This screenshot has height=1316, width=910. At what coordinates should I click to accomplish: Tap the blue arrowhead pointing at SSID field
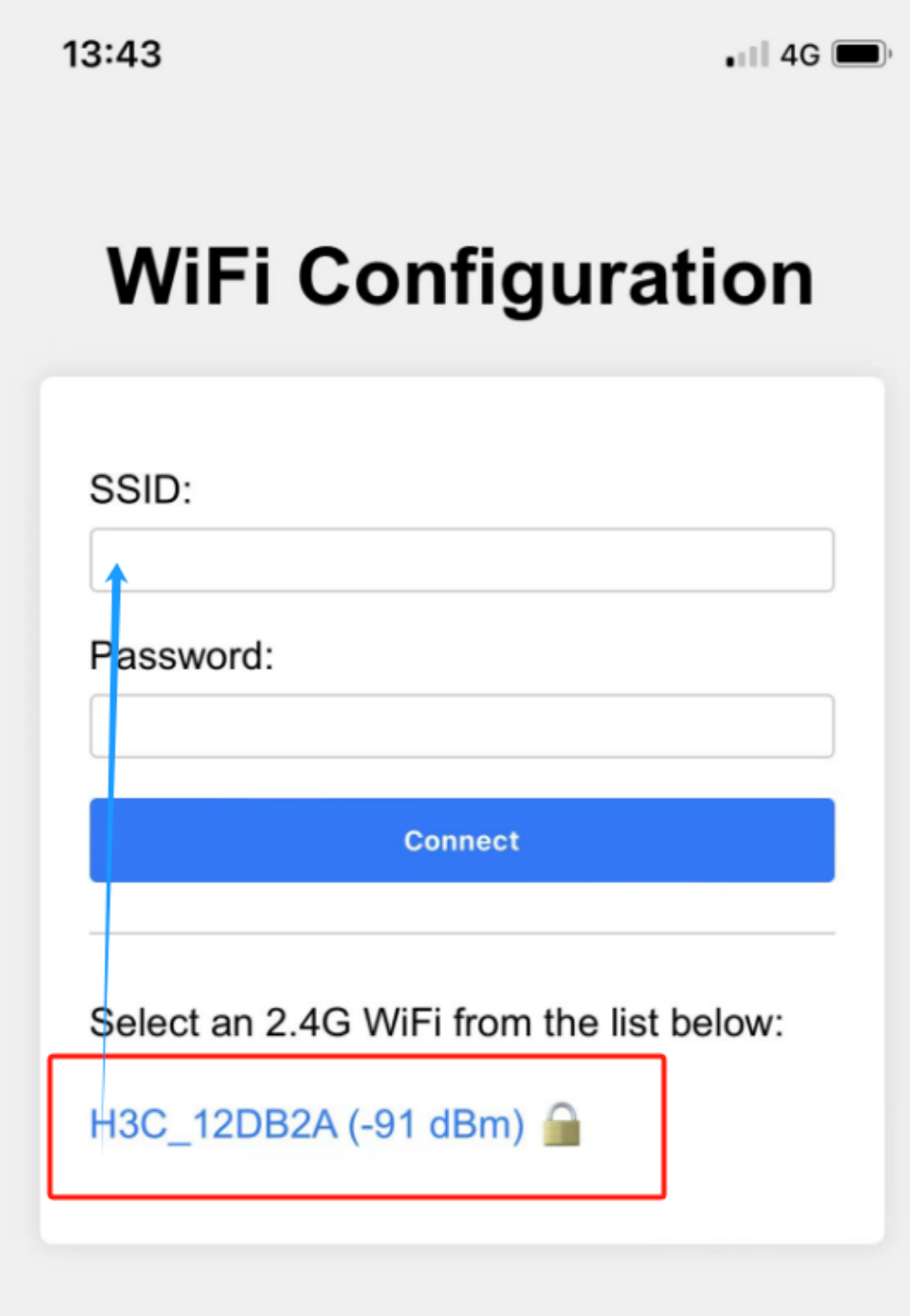[x=117, y=574]
